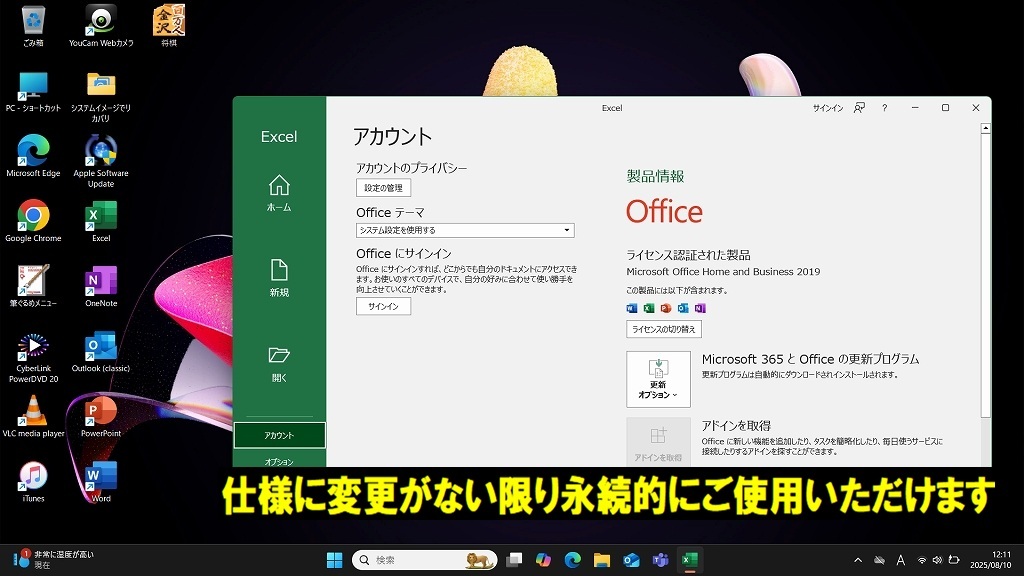Open the Windows Start menu
This screenshot has width=1024, height=576.
tap(334, 560)
